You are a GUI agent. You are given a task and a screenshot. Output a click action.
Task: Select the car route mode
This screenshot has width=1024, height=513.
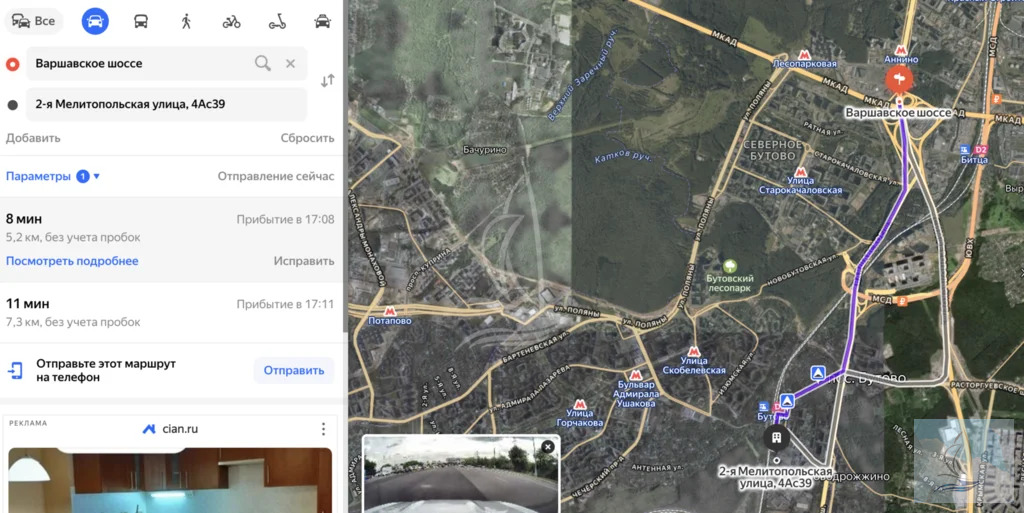pyautogui.click(x=95, y=21)
